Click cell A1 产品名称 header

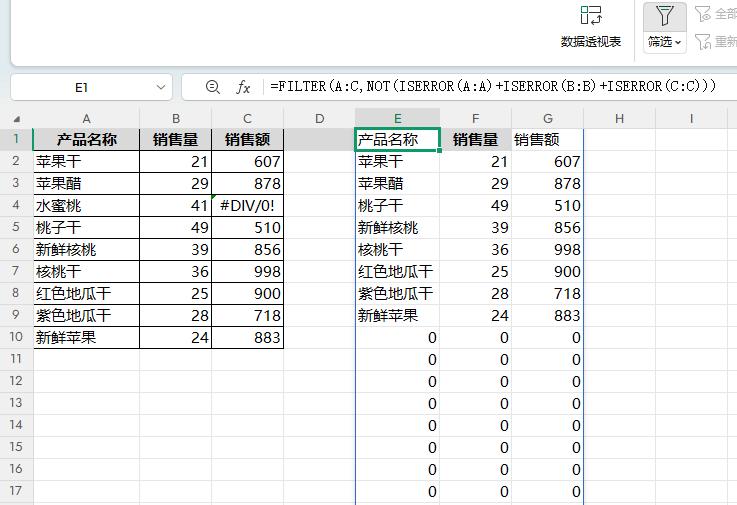pos(86,140)
